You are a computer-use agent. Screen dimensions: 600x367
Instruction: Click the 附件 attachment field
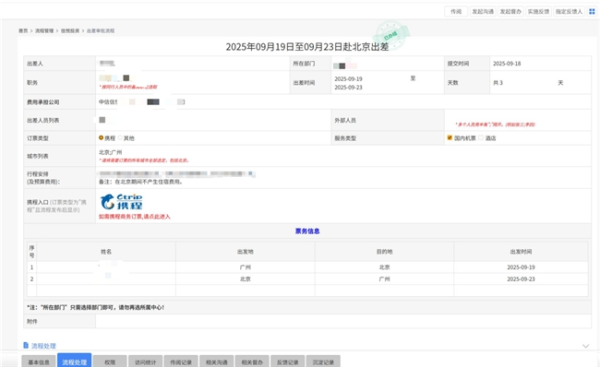343,321
